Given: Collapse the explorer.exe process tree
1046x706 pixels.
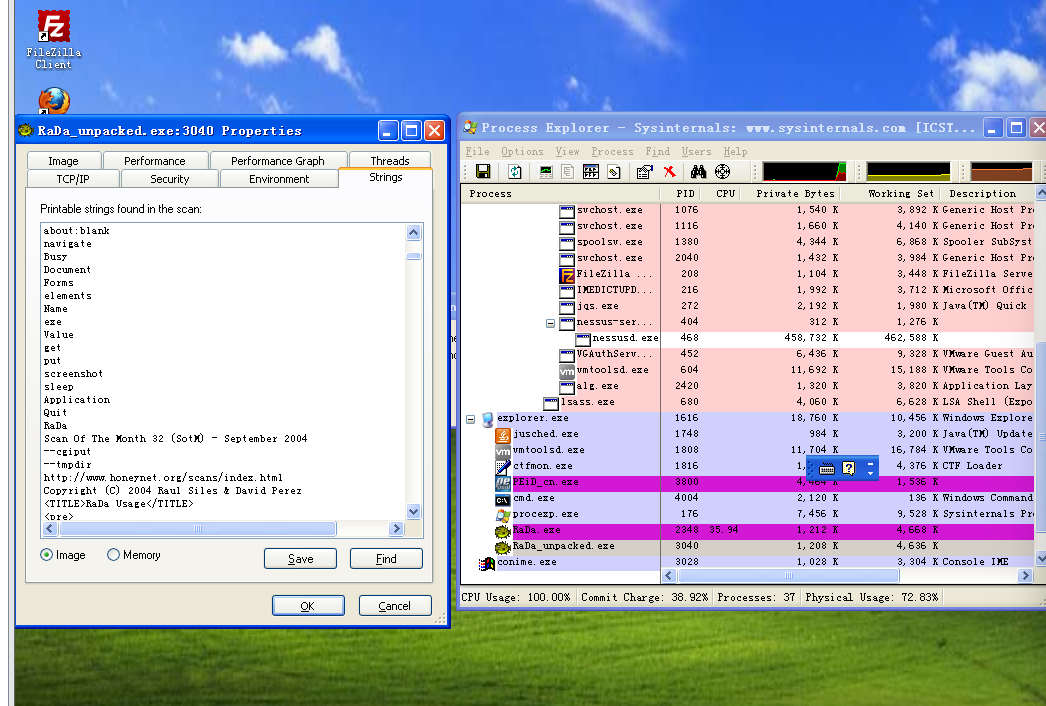Looking at the screenshot, I should [470, 419].
